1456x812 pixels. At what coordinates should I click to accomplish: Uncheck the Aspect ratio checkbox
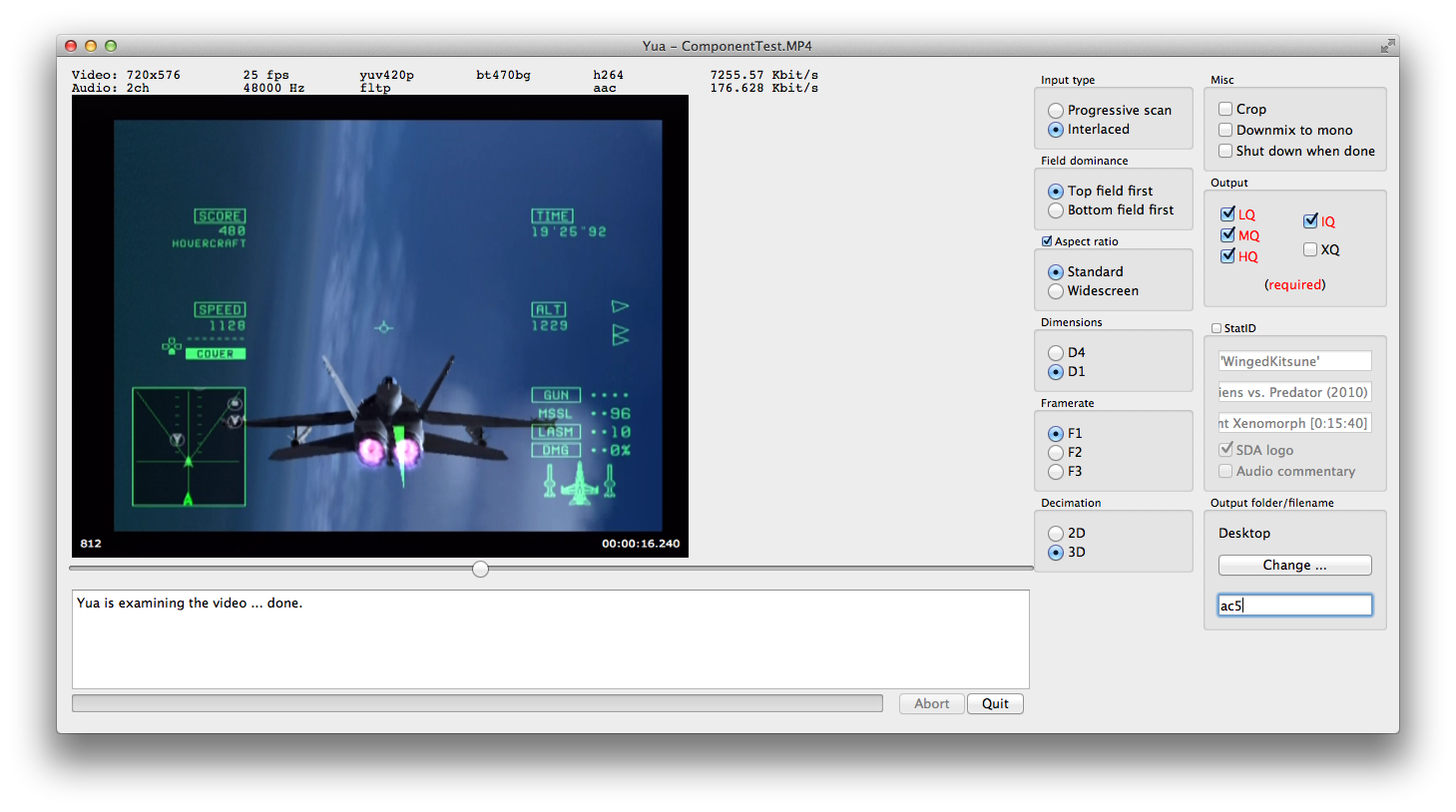(1047, 241)
